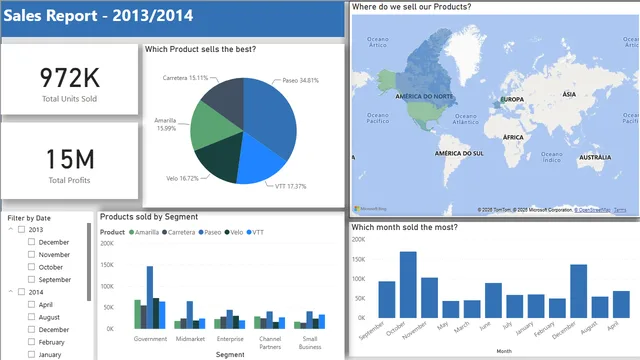Click the Government segment label
Viewport: 640px width, 360px height.
150,339
